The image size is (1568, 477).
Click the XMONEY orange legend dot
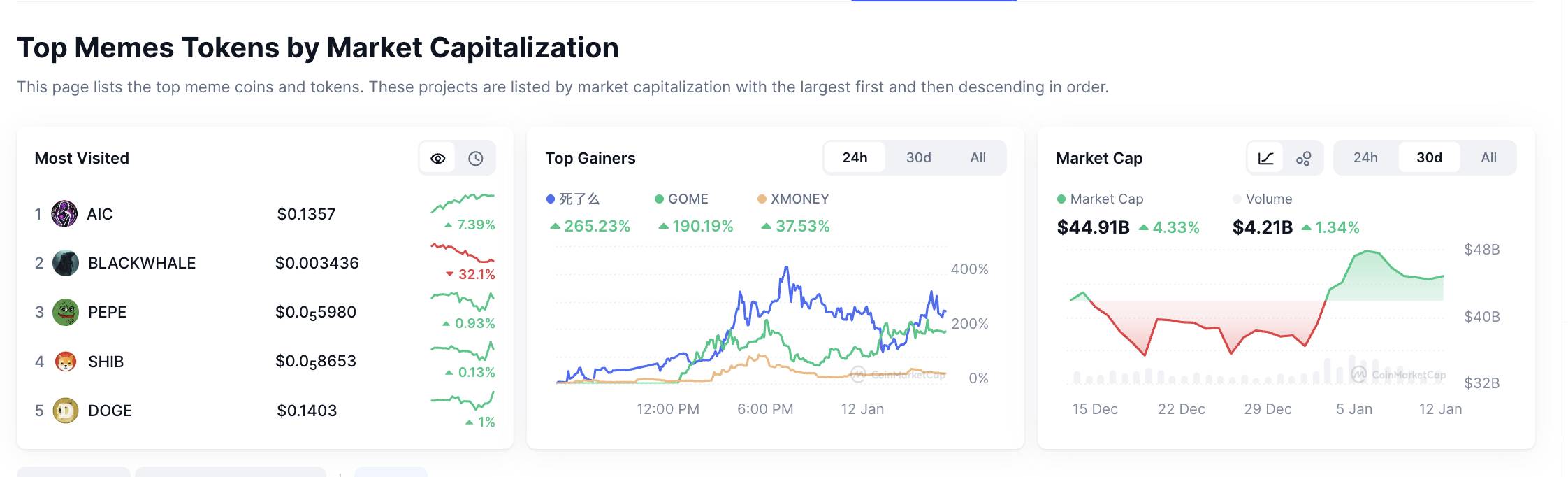coord(762,199)
